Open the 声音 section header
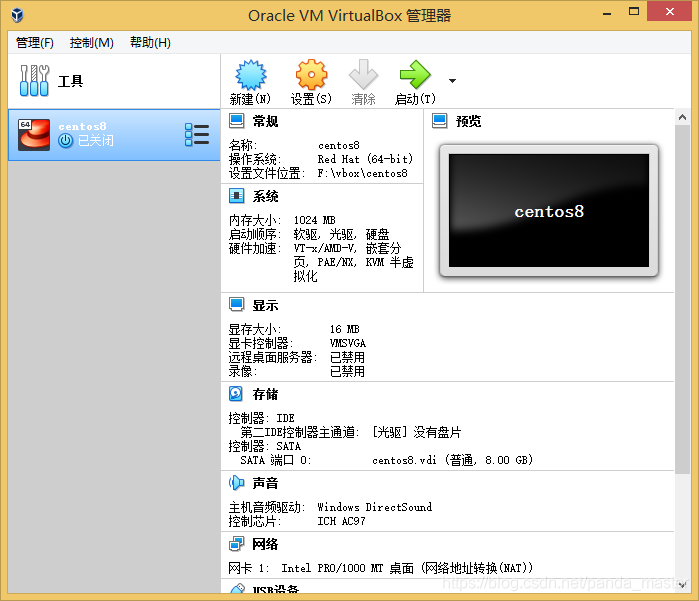 click(265, 483)
